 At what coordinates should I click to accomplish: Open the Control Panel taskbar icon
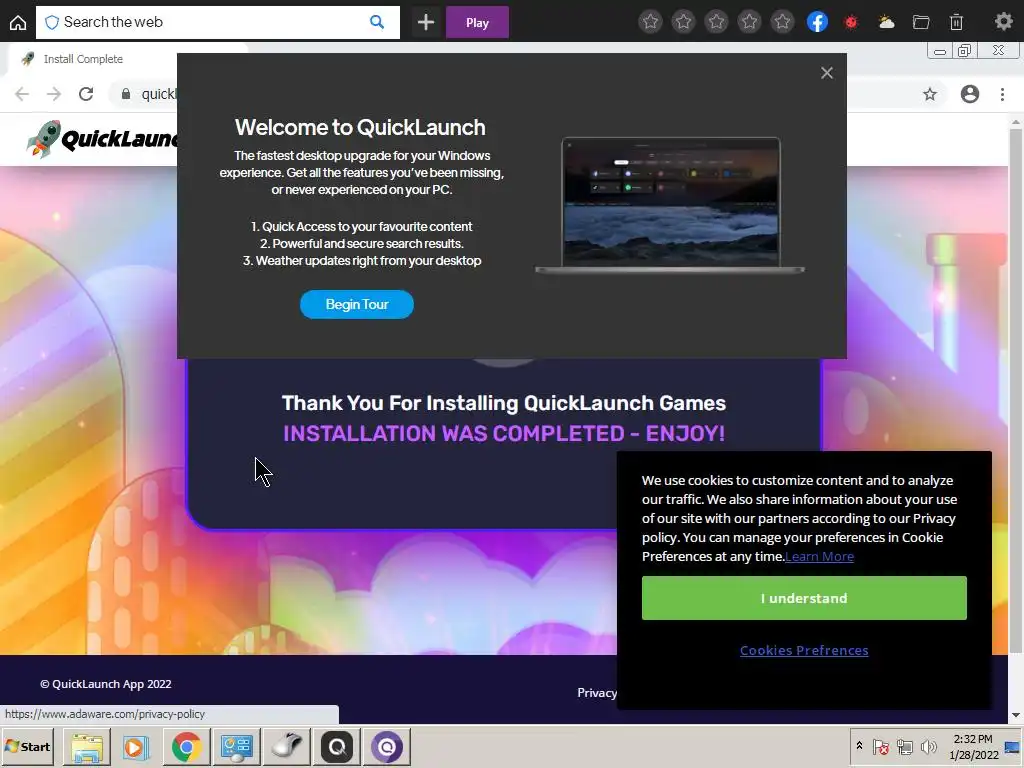(x=236, y=747)
